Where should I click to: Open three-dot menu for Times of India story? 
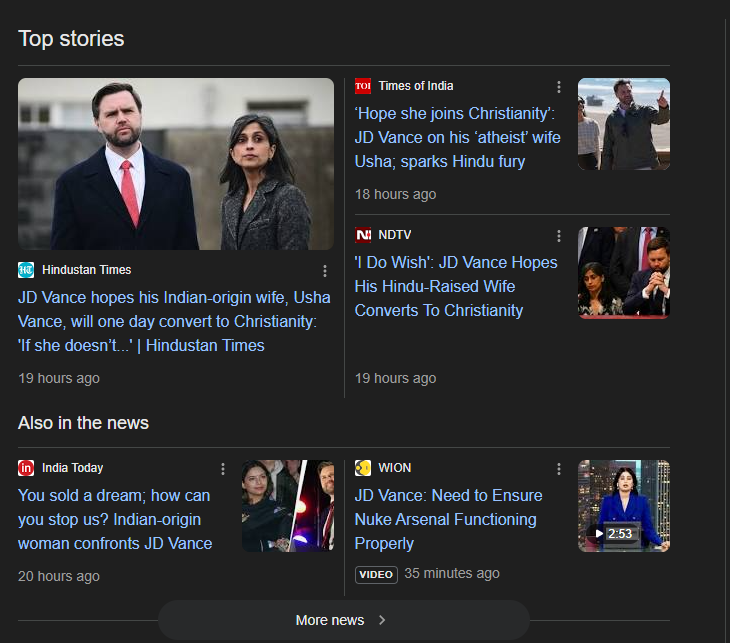[x=559, y=87]
